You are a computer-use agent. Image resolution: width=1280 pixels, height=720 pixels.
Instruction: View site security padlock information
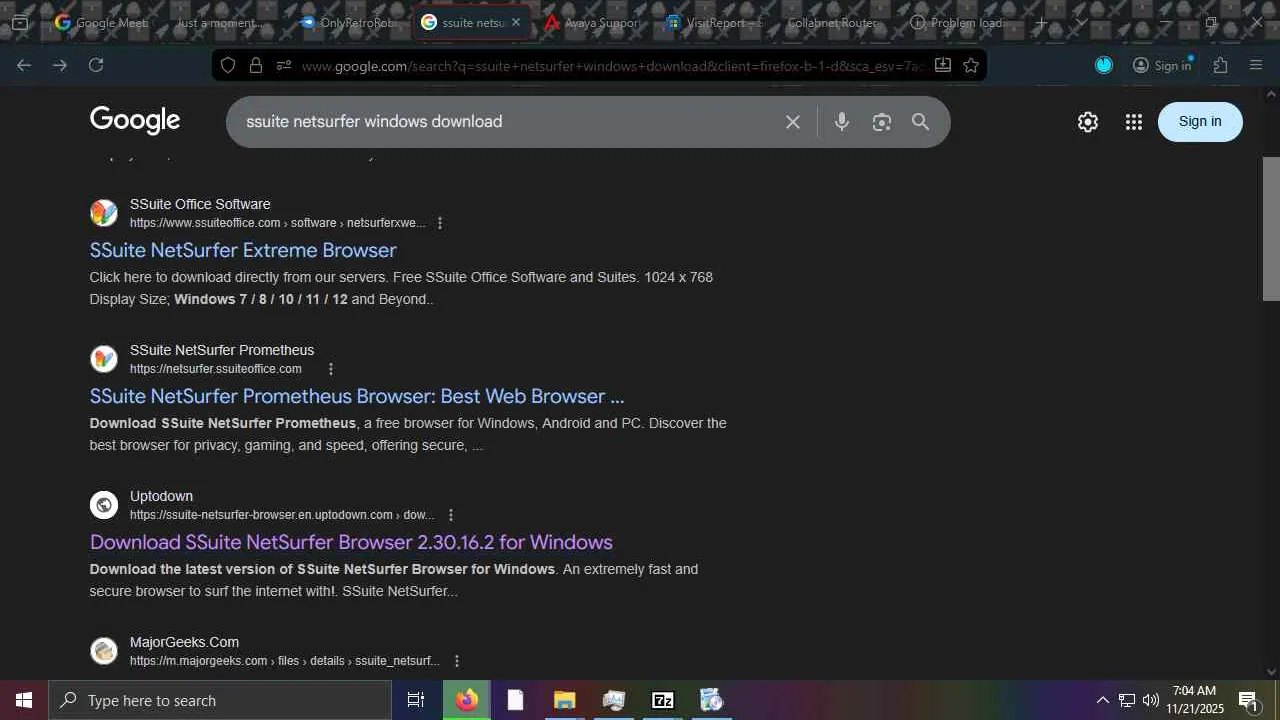point(256,65)
